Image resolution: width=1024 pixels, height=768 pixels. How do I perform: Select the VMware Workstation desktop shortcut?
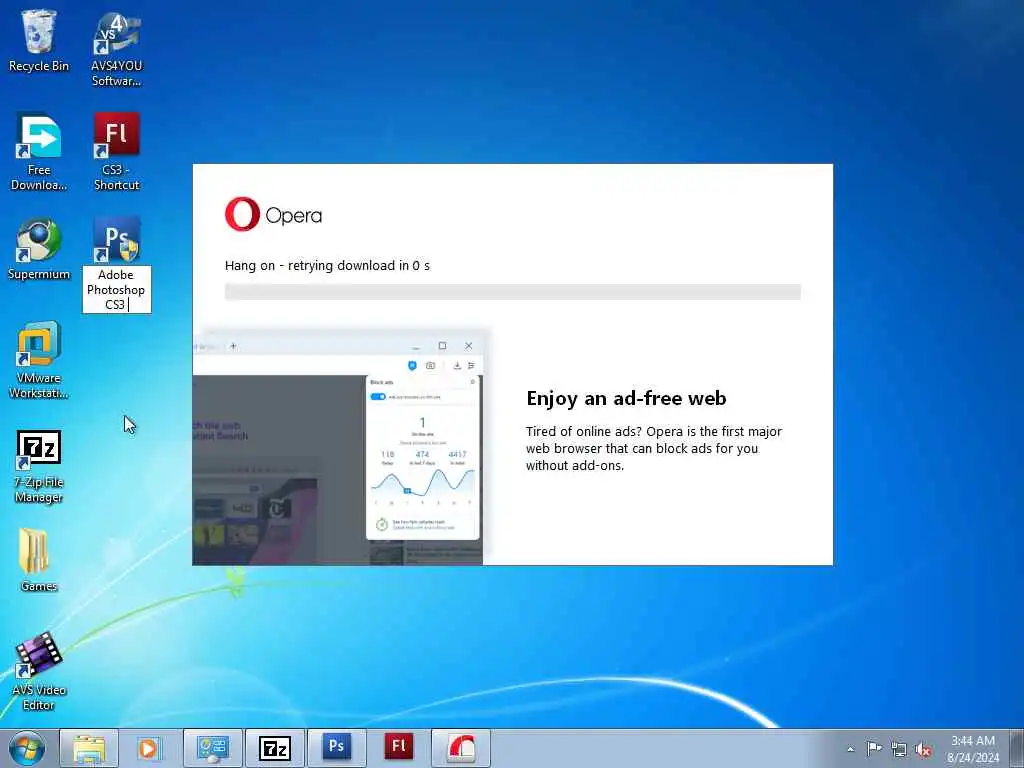39,359
